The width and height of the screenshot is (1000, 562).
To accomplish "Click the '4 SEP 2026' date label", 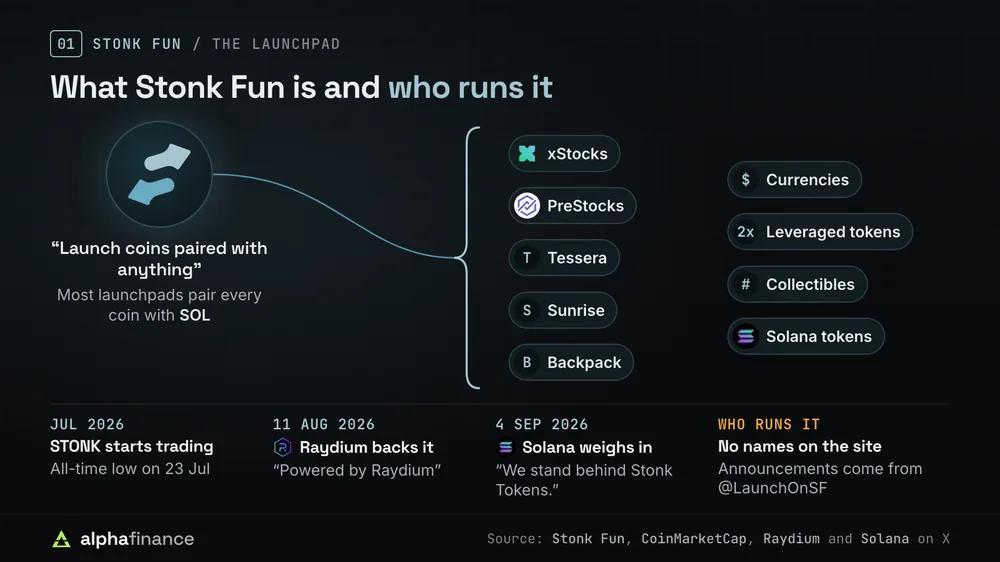I will pyautogui.click(x=541, y=424).
